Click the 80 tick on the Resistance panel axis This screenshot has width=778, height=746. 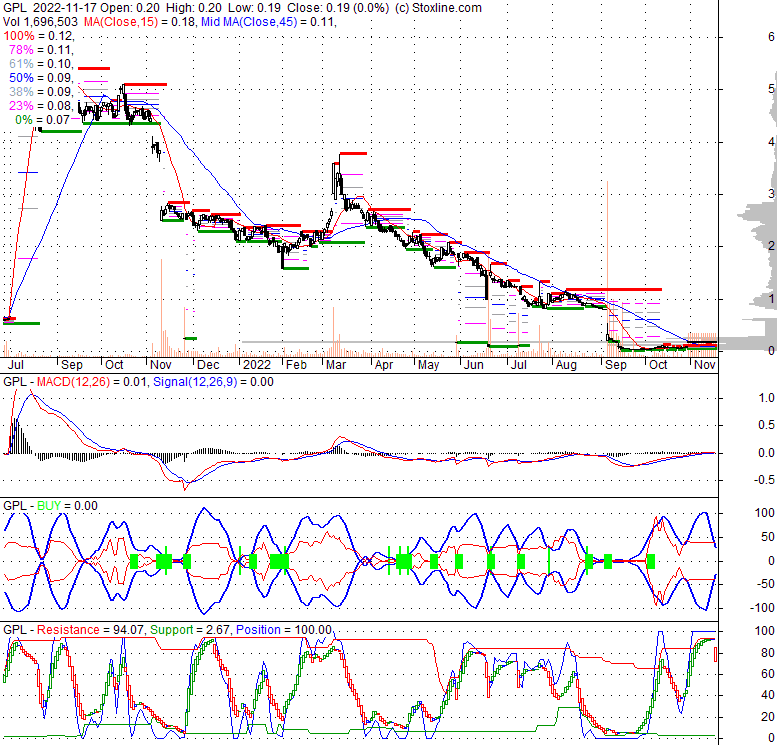(x=768, y=653)
